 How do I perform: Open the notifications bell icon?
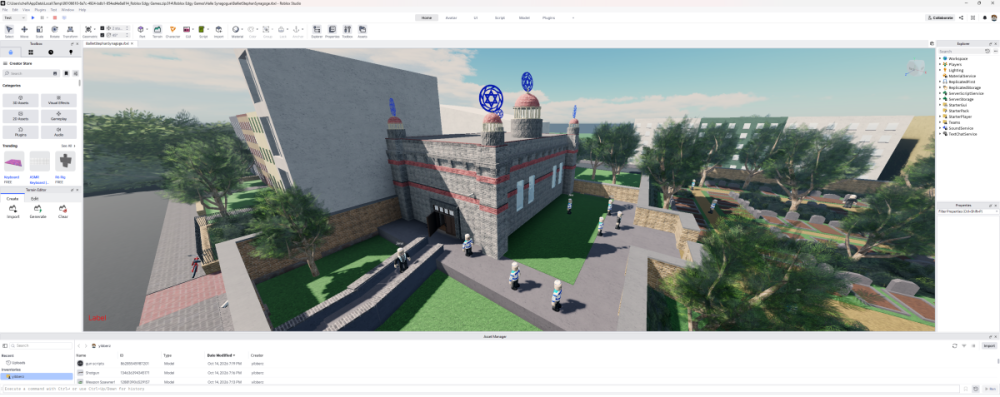click(985, 18)
